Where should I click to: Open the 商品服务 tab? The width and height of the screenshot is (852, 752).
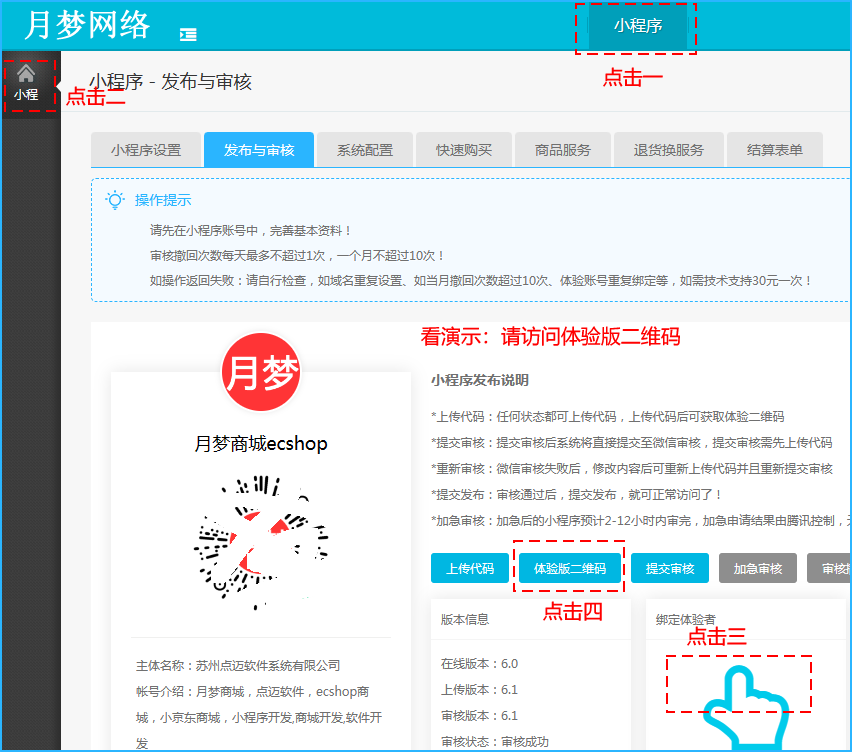(563, 150)
